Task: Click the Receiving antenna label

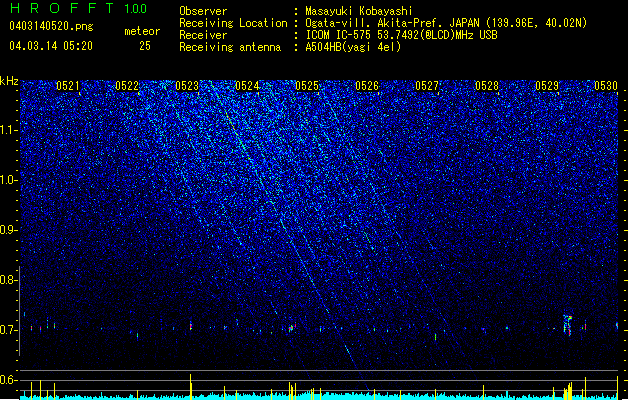Action: coord(230,47)
